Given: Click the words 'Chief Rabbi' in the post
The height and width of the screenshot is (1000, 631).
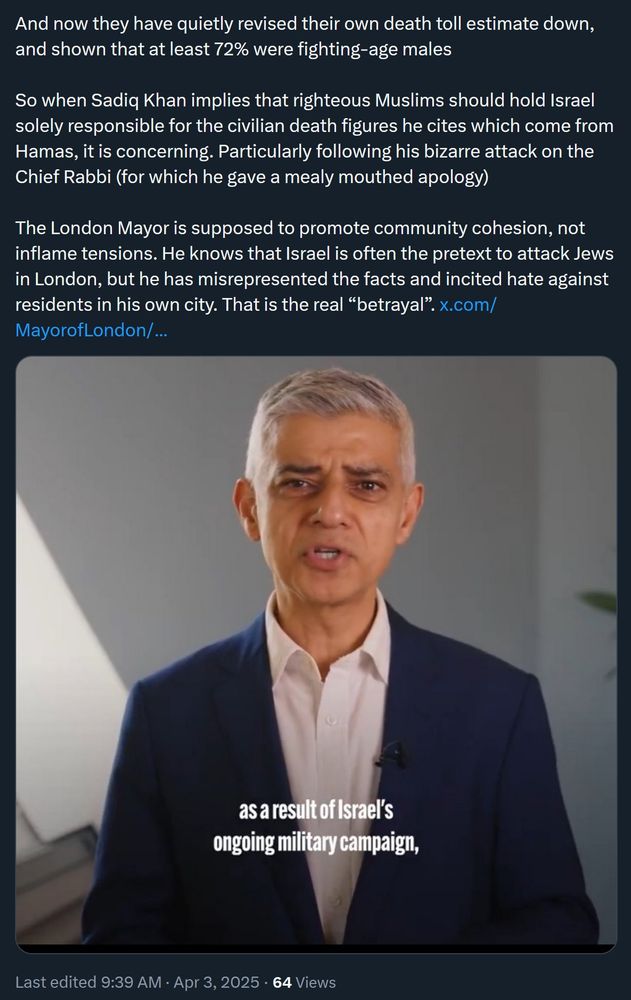Looking at the screenshot, I should click(x=63, y=177).
